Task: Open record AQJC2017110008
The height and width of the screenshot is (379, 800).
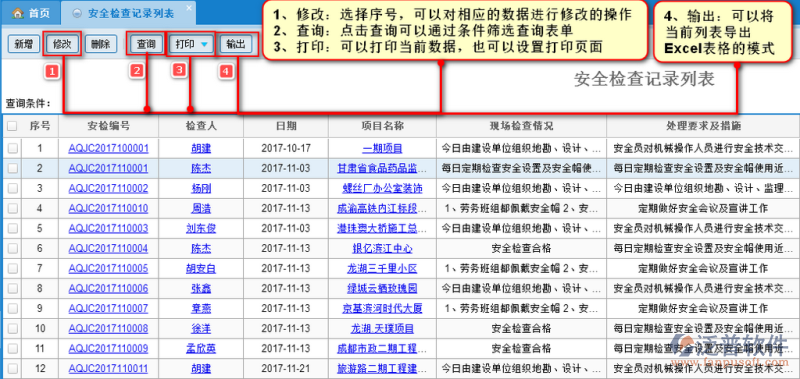Action: pos(108,329)
